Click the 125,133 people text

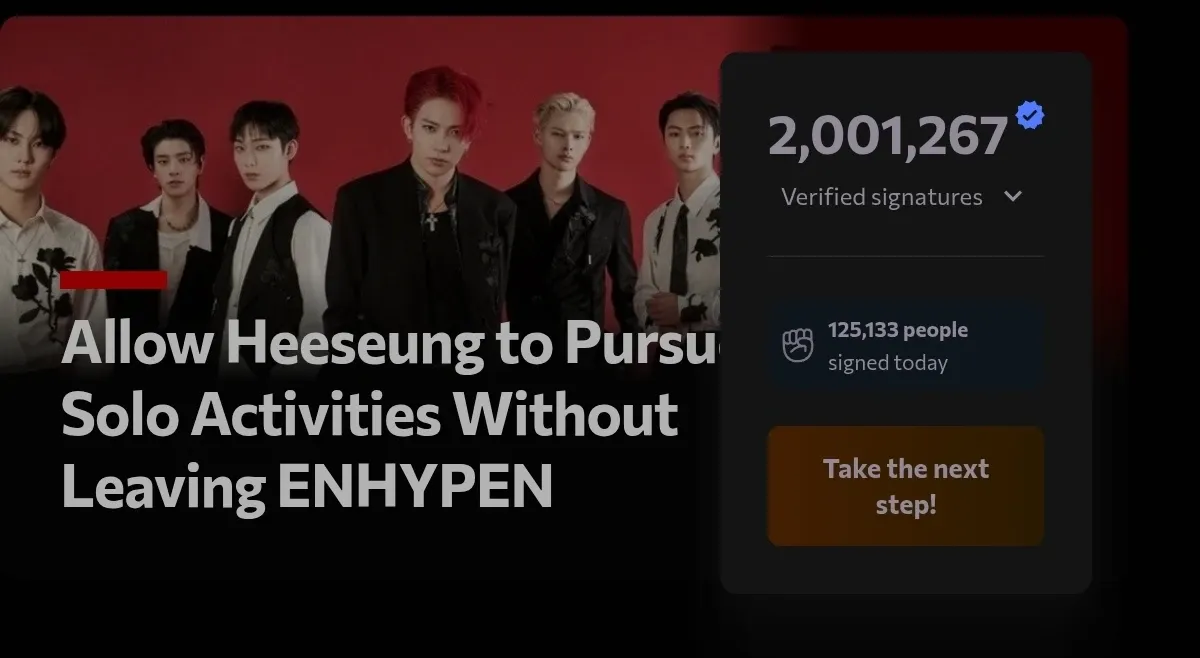coord(898,330)
